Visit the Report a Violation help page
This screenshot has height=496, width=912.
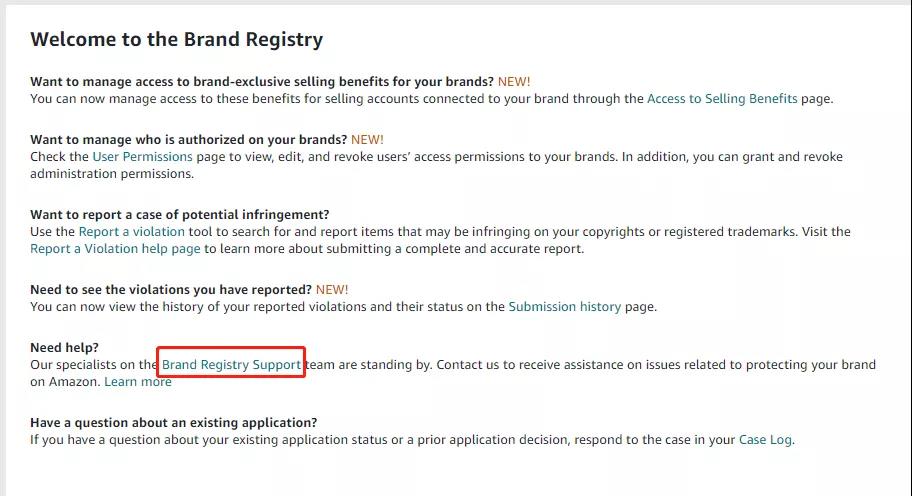115,249
